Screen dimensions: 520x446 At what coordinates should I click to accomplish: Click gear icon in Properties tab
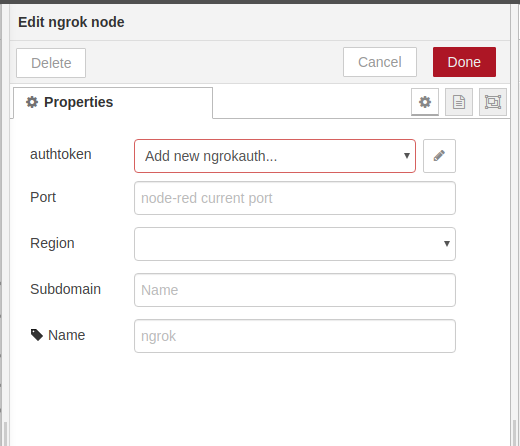pyautogui.click(x=32, y=102)
